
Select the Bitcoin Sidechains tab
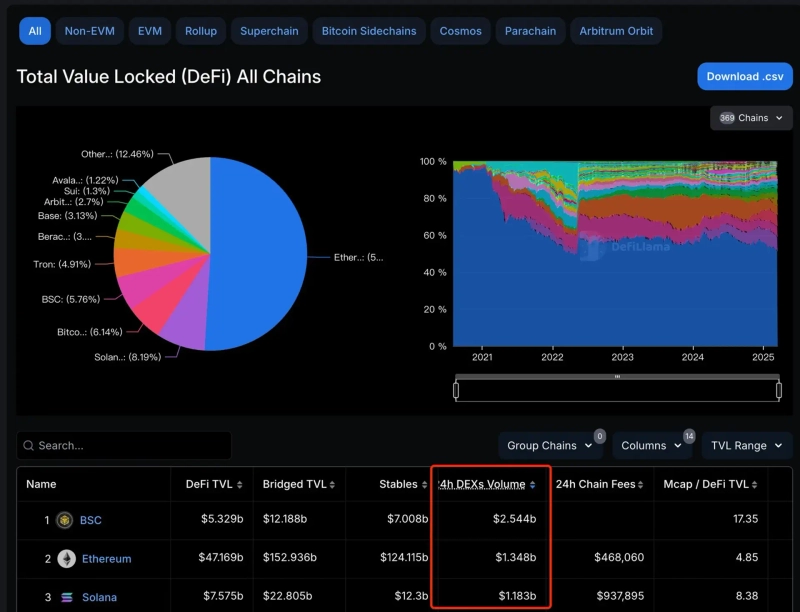tap(369, 31)
